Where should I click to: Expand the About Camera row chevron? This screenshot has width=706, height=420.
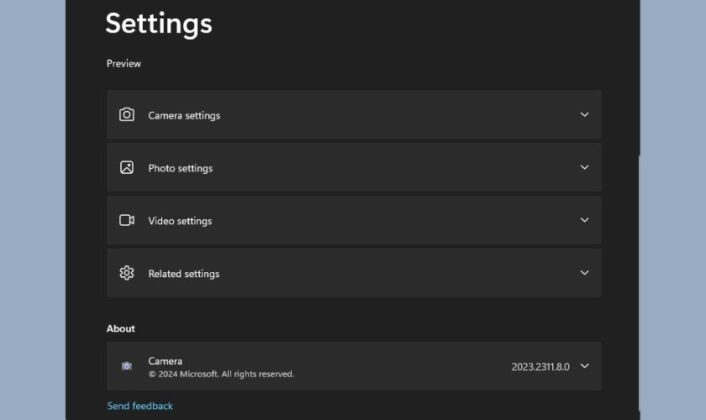[584, 366]
